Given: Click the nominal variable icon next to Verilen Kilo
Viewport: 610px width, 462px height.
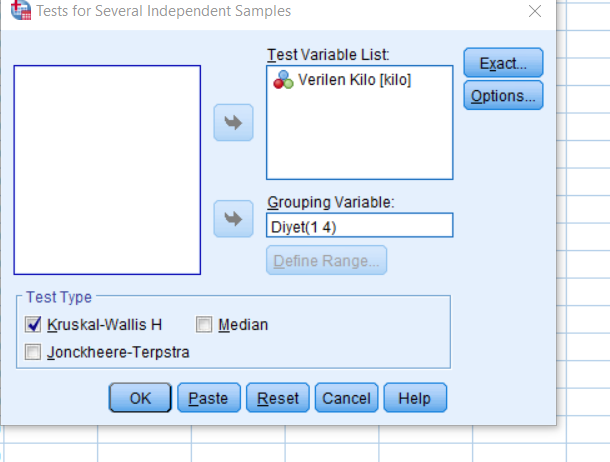Looking at the screenshot, I should [283, 80].
